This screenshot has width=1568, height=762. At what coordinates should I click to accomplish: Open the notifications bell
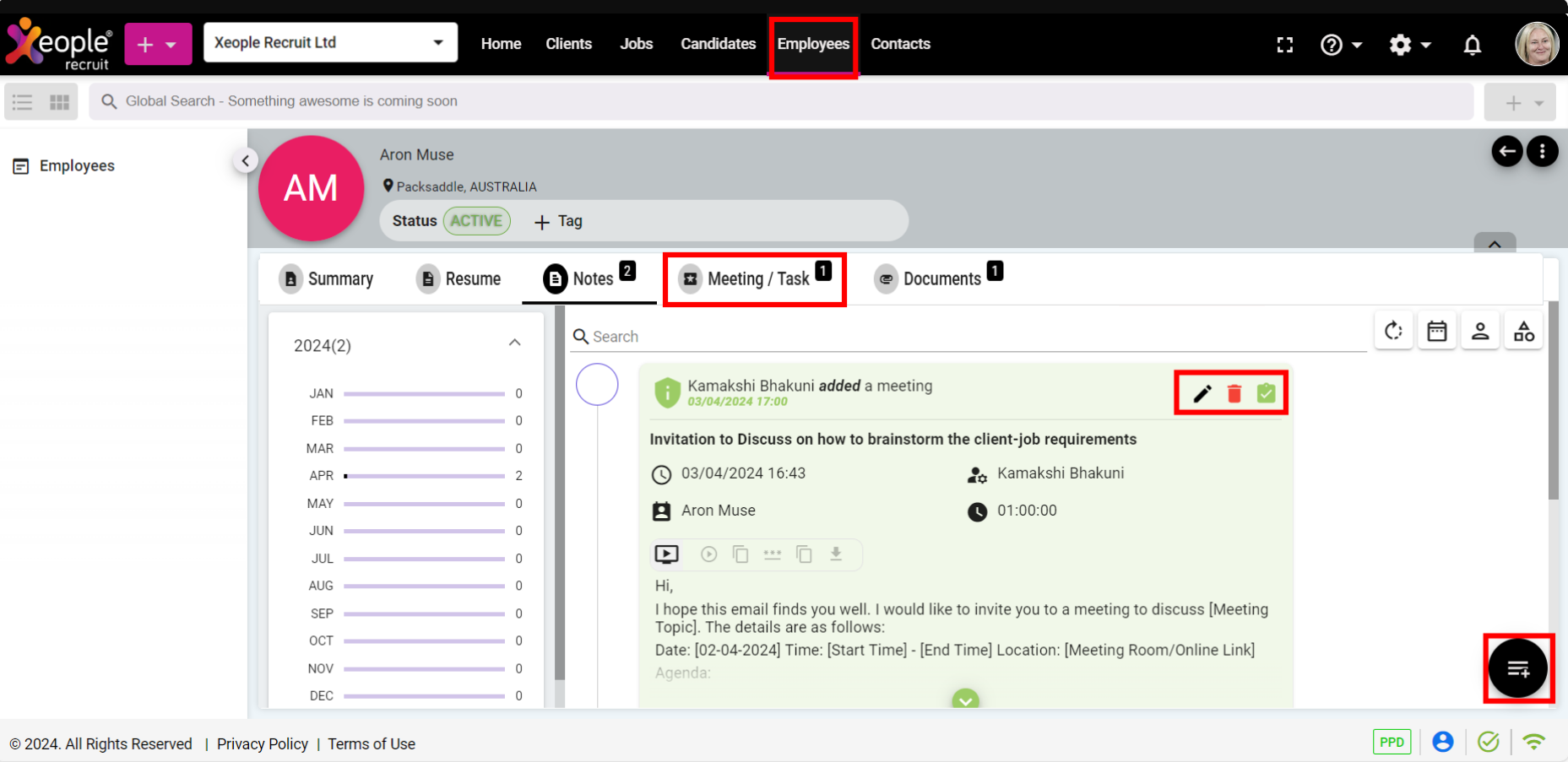[x=1472, y=45]
